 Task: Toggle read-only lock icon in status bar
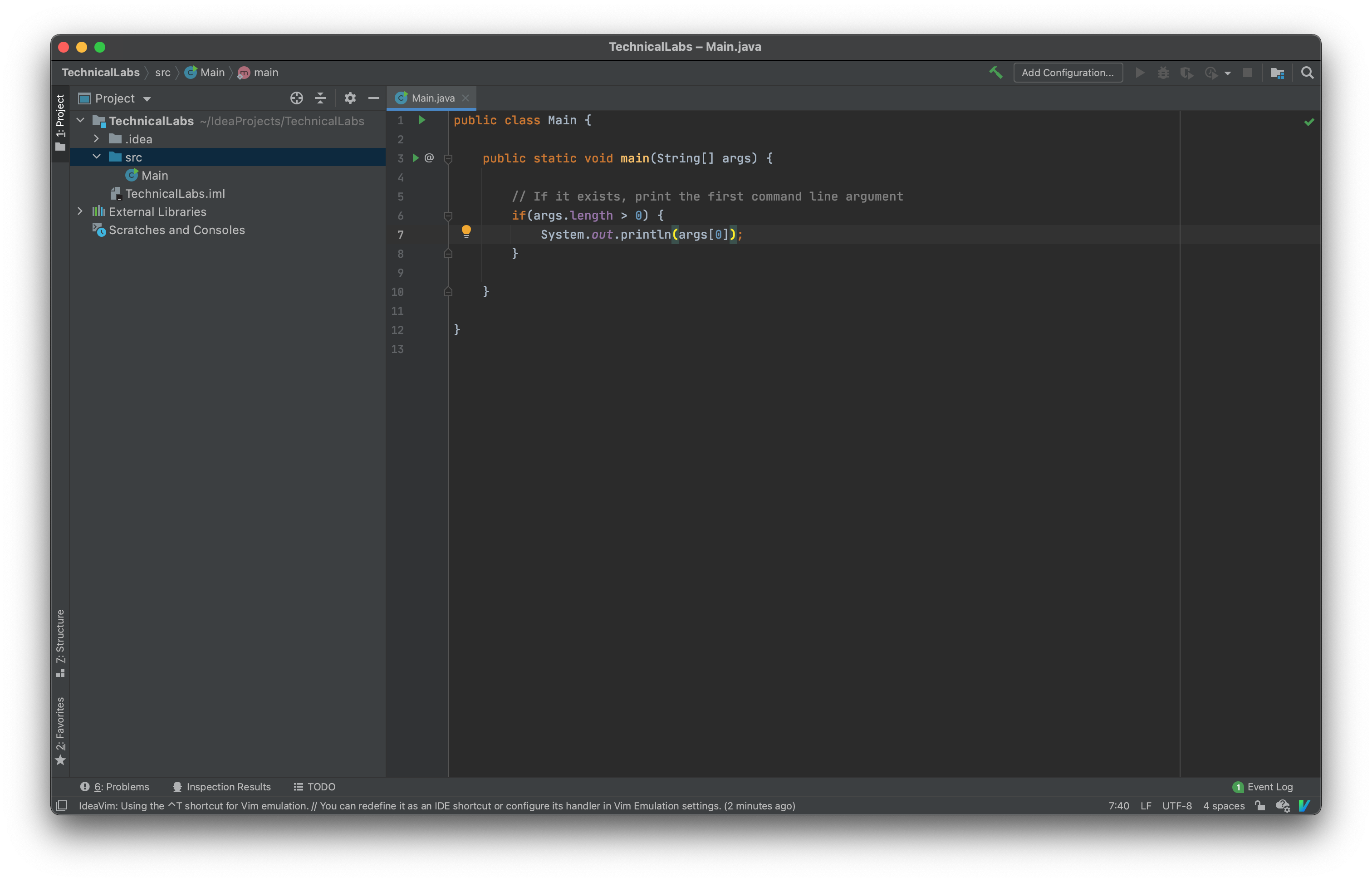(x=1260, y=805)
